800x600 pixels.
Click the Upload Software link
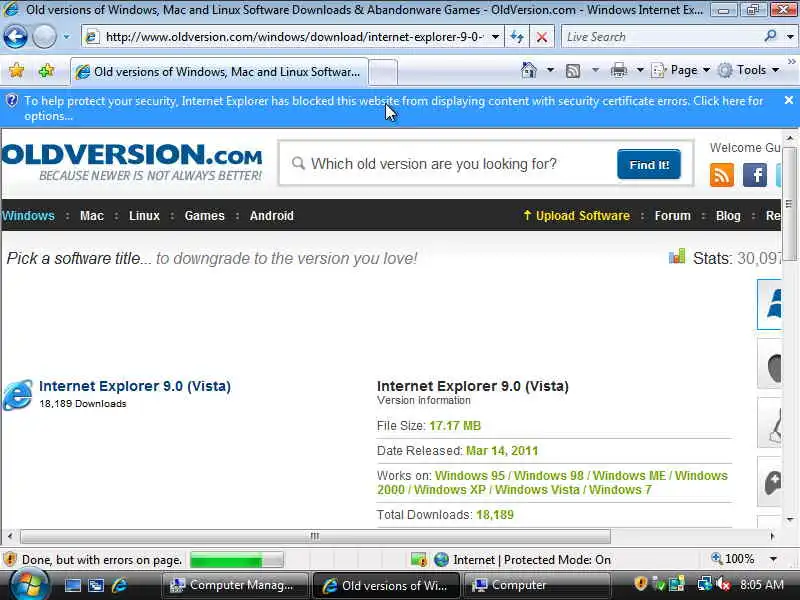[x=577, y=216]
